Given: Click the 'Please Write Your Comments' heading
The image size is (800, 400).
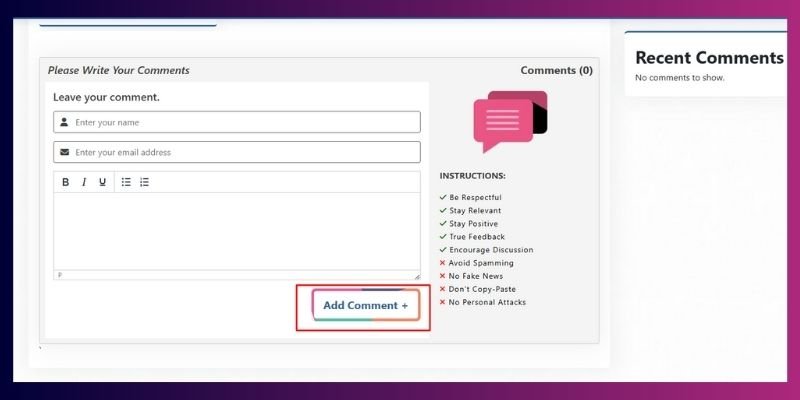Looking at the screenshot, I should click(118, 70).
